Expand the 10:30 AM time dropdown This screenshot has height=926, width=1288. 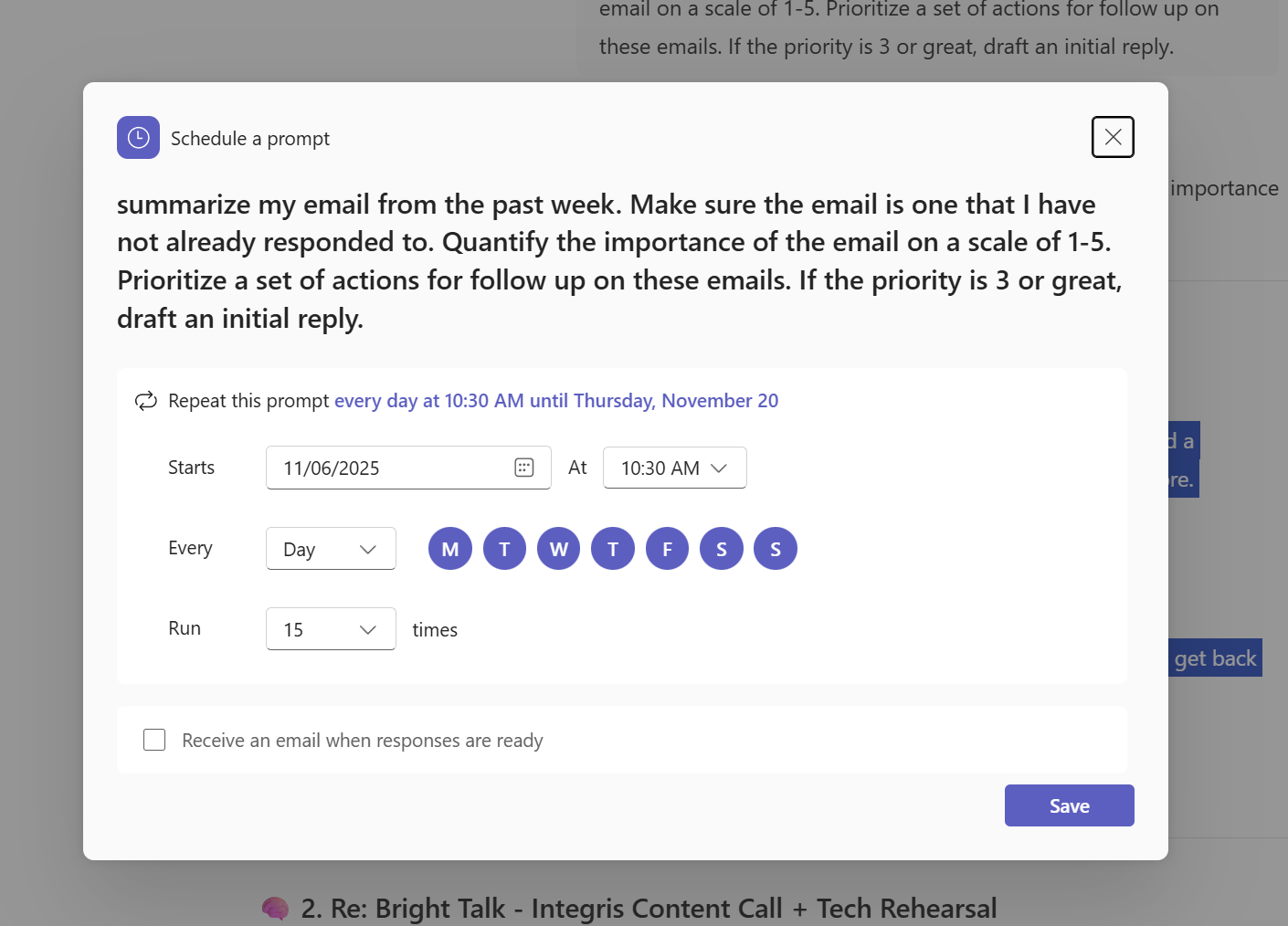[x=674, y=468]
